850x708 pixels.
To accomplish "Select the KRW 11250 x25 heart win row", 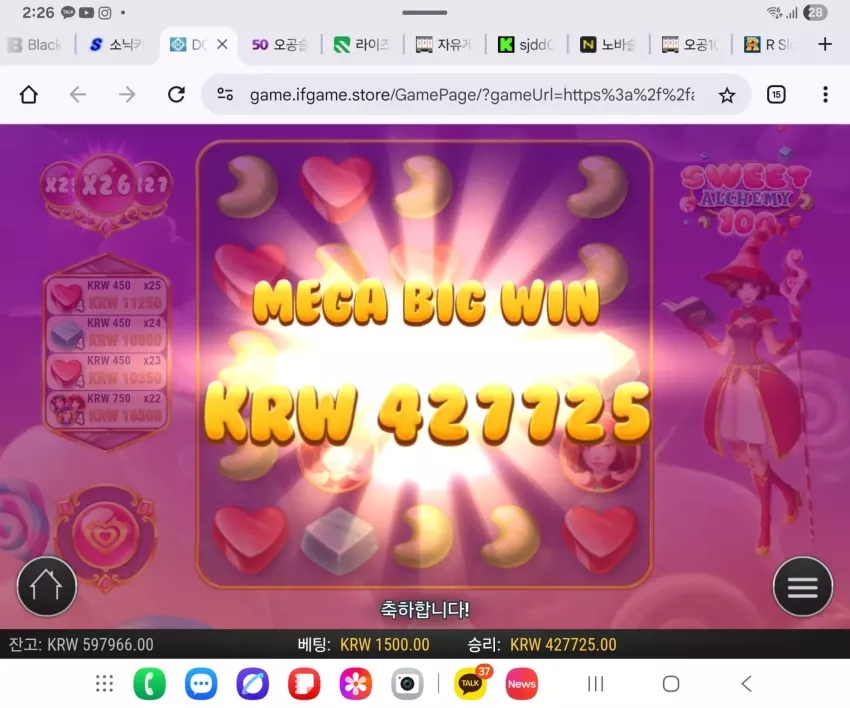I will (106, 295).
